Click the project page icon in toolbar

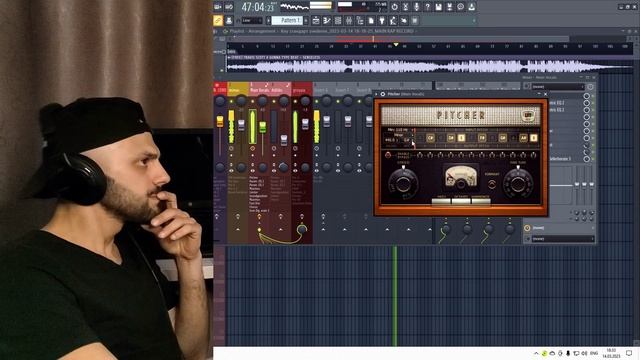tap(371, 20)
